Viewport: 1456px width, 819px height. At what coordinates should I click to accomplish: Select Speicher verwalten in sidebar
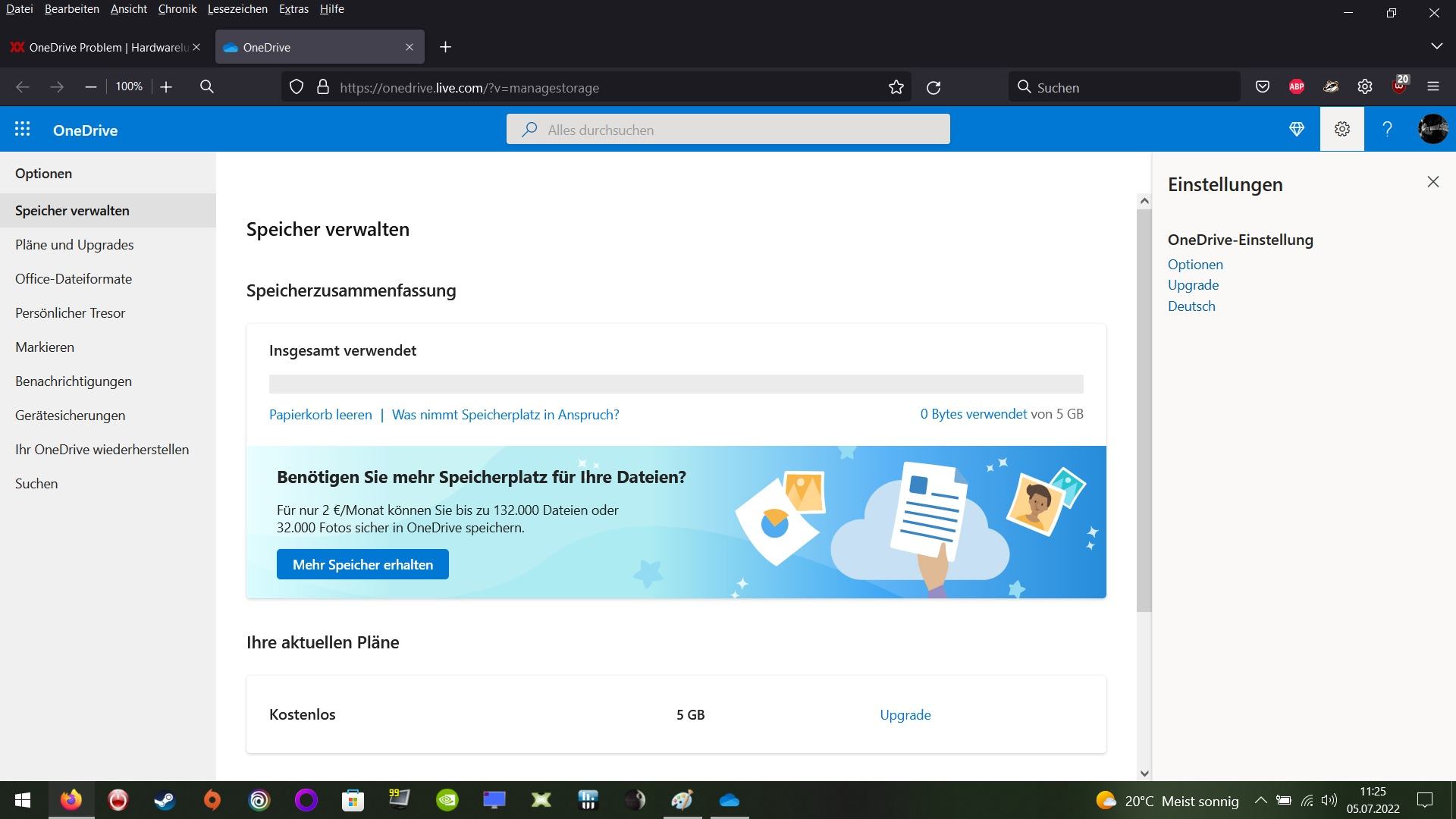(108, 211)
